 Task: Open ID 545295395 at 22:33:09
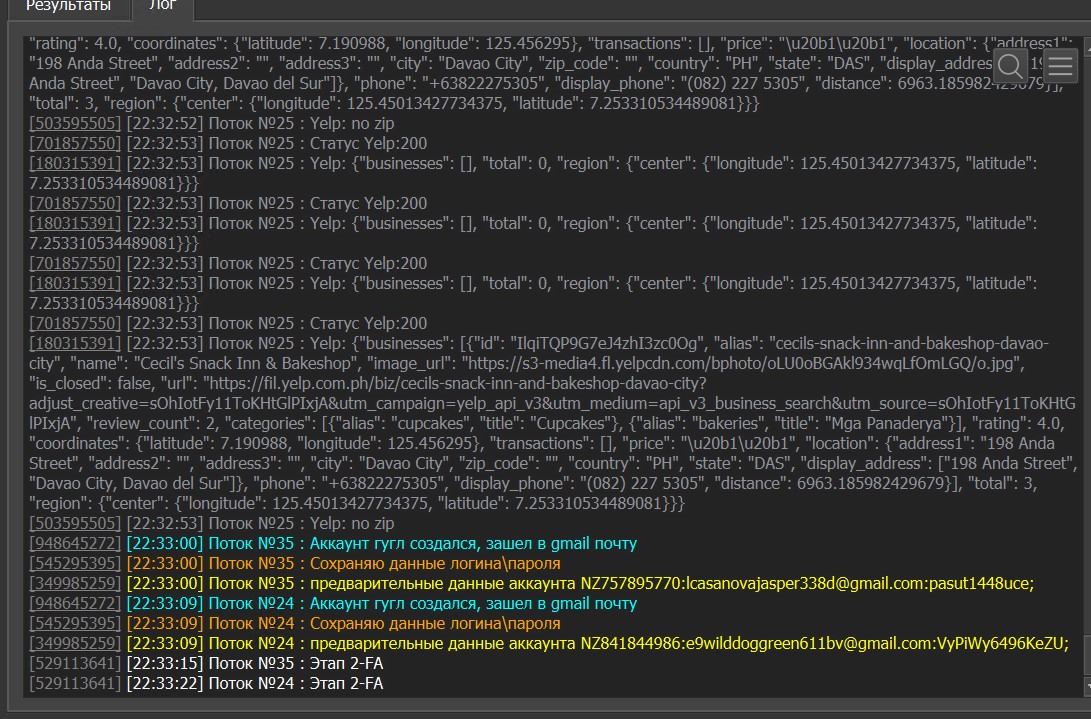[x=76, y=624]
